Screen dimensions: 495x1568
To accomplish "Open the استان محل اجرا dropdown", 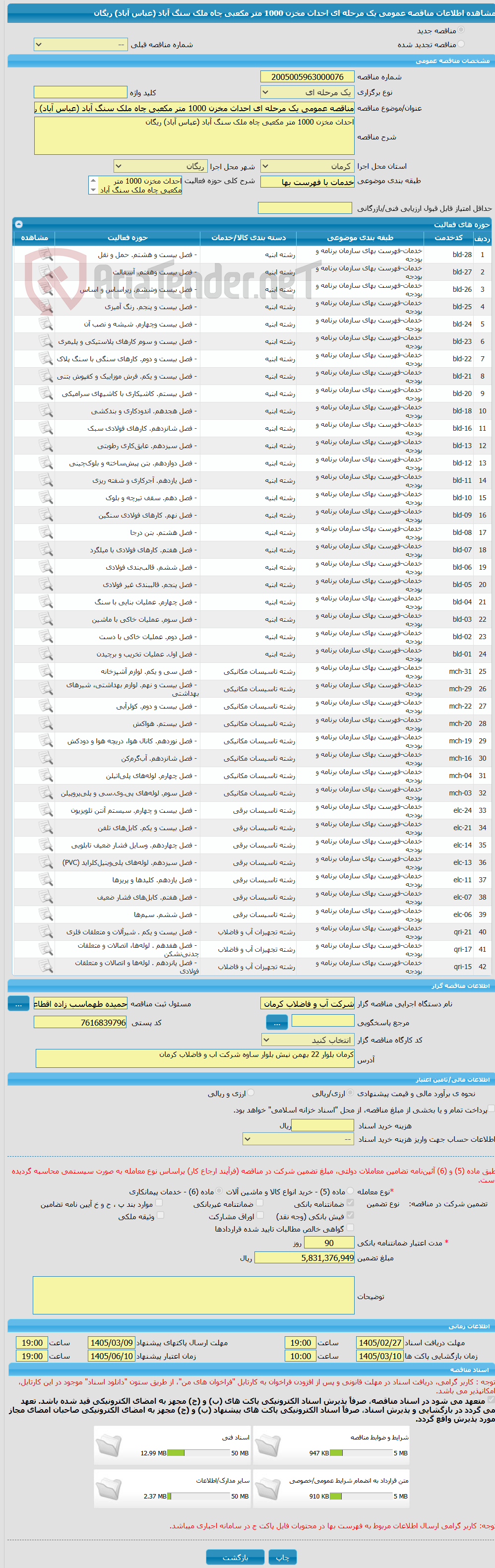I will [x=307, y=166].
